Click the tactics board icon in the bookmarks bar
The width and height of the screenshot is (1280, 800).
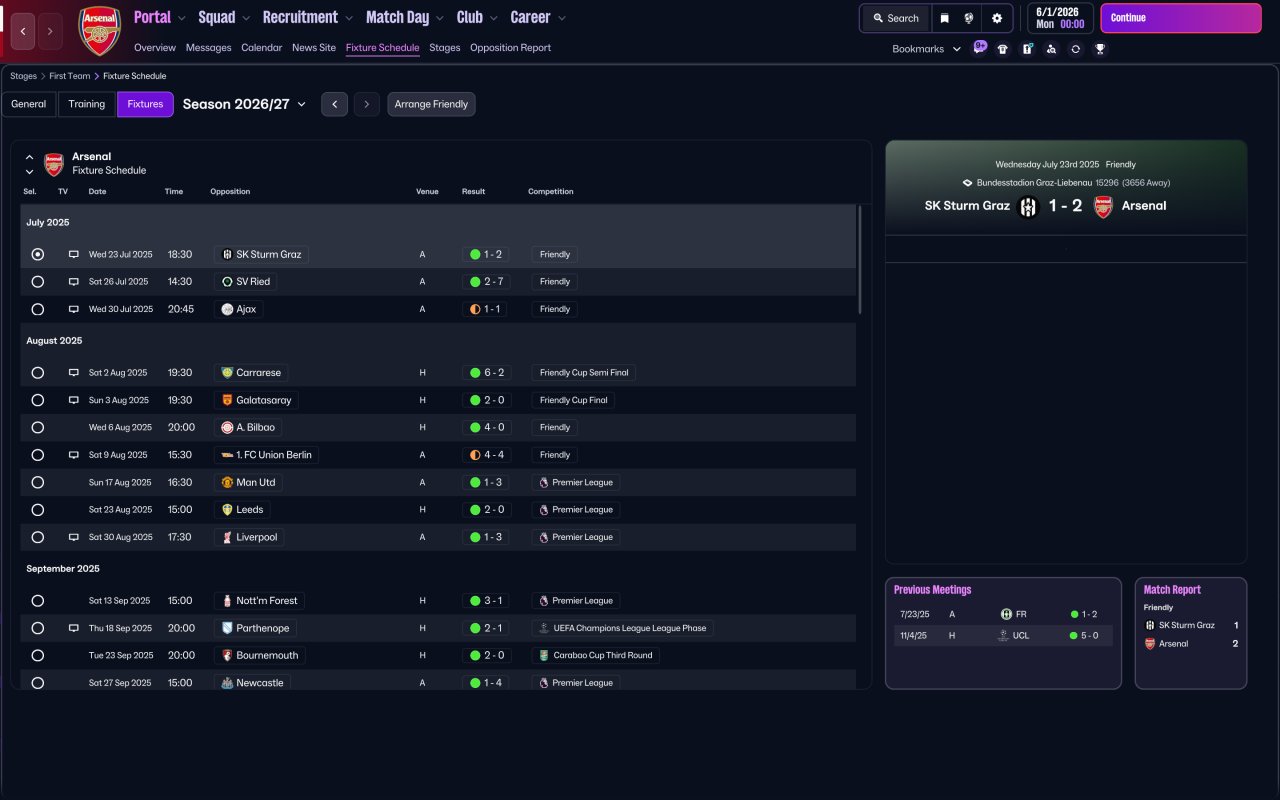point(1027,49)
